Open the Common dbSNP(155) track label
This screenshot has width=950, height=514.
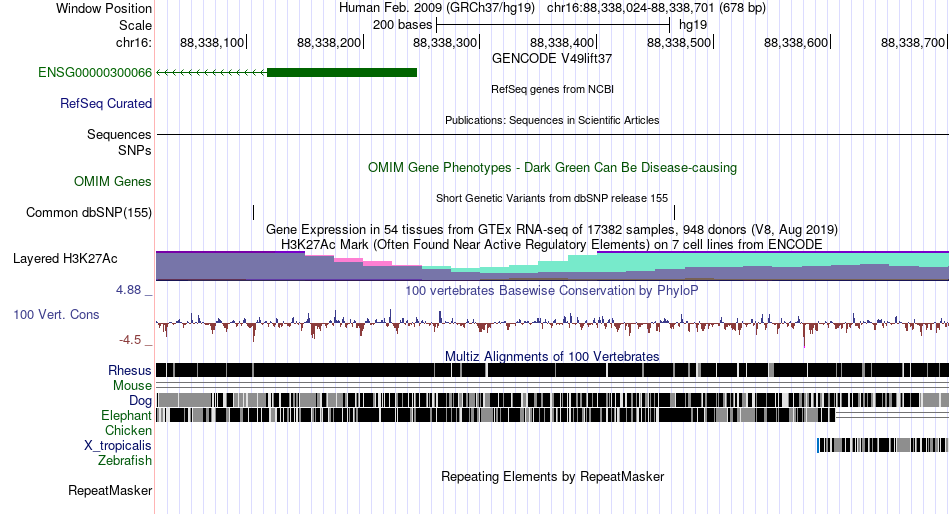coord(88,213)
